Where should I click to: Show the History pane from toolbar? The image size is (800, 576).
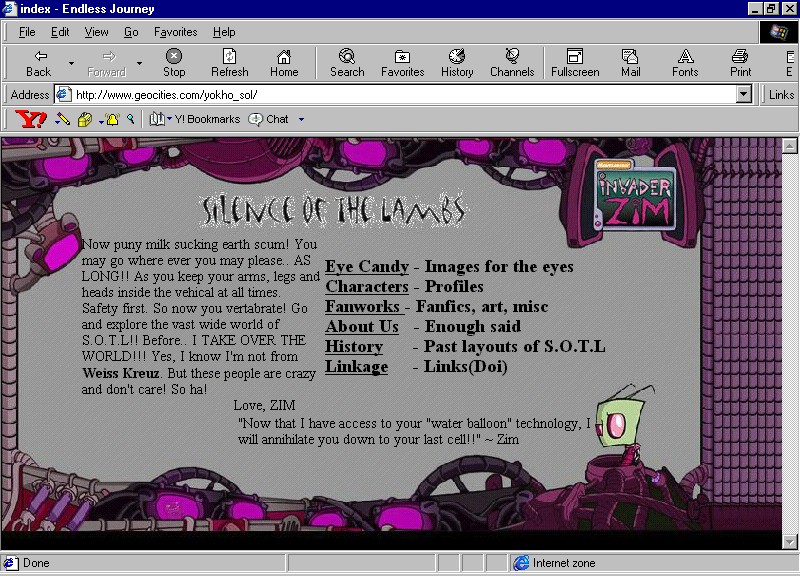(x=457, y=63)
